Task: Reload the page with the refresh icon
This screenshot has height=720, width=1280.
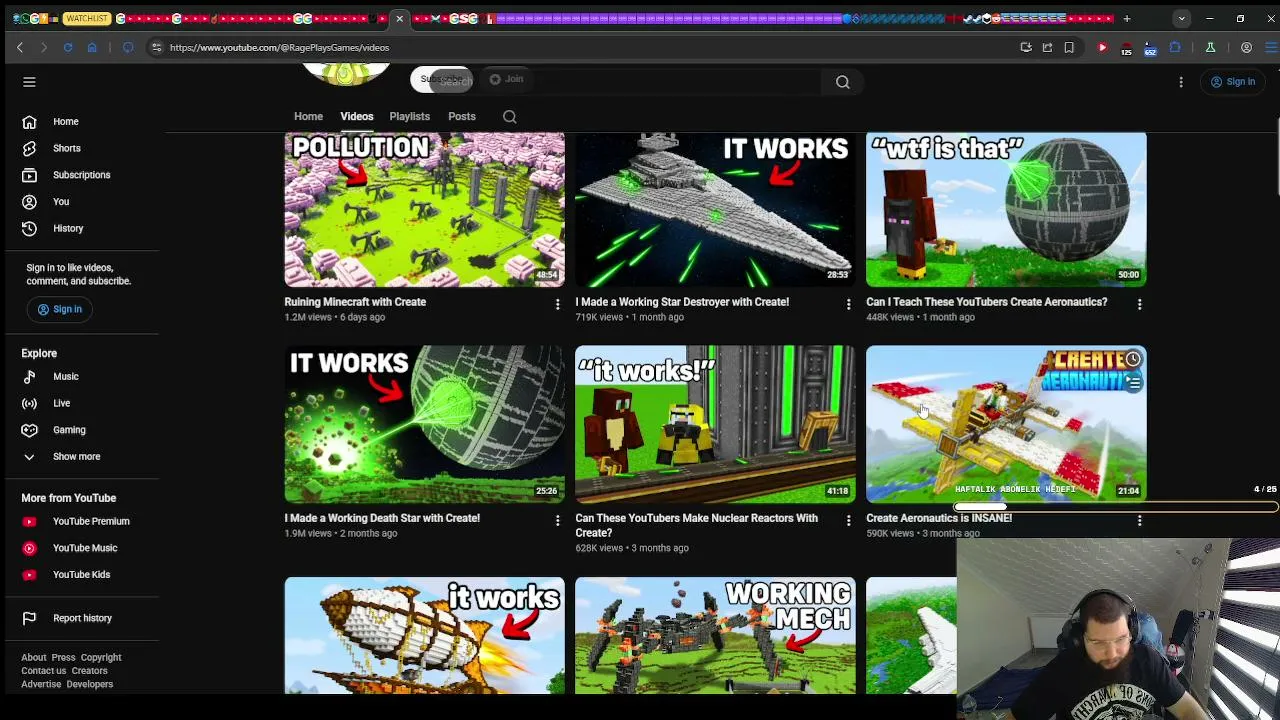Action: click(x=68, y=47)
